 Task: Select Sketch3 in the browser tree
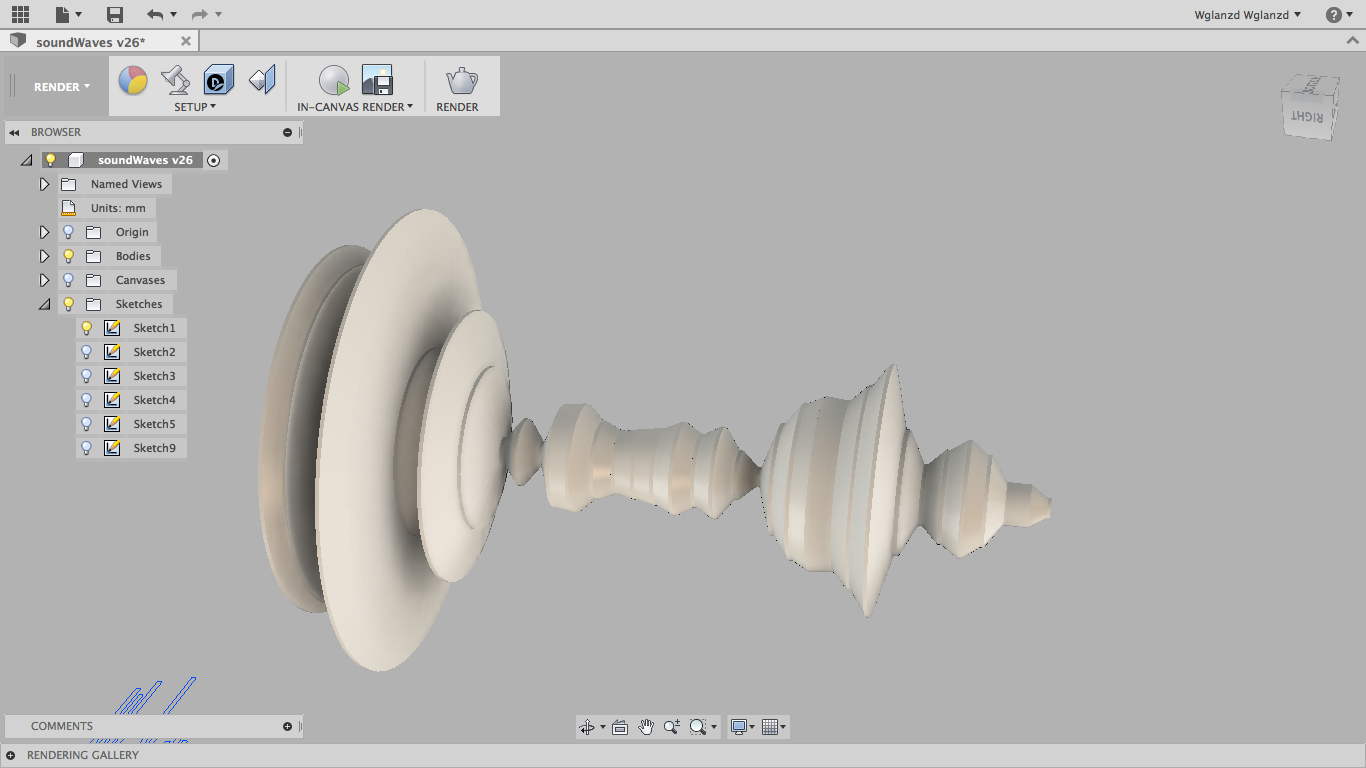click(154, 376)
